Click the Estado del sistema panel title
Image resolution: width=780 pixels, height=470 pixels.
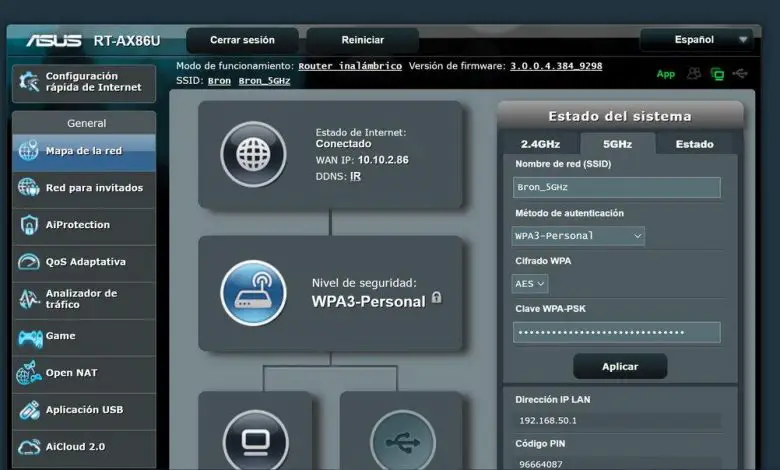(x=620, y=116)
